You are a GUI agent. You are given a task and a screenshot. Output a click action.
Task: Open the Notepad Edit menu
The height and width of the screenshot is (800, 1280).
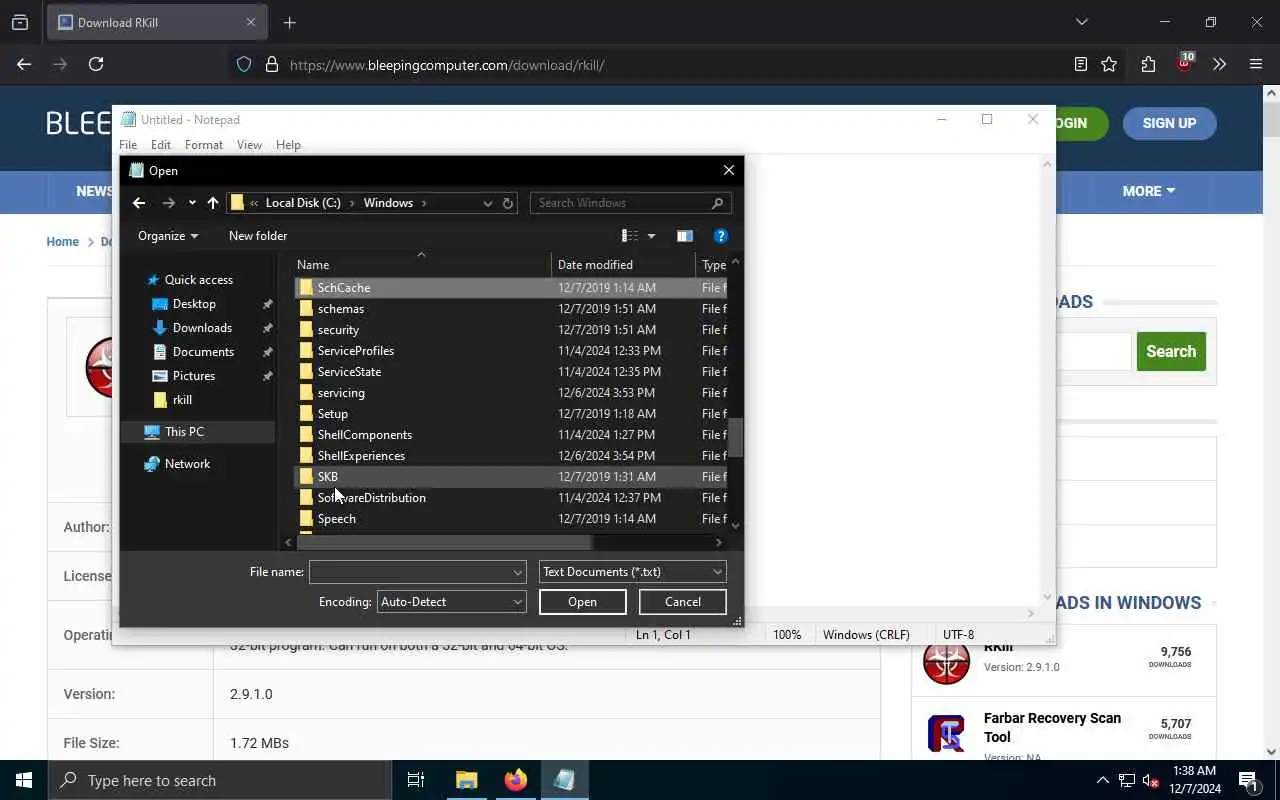click(161, 145)
